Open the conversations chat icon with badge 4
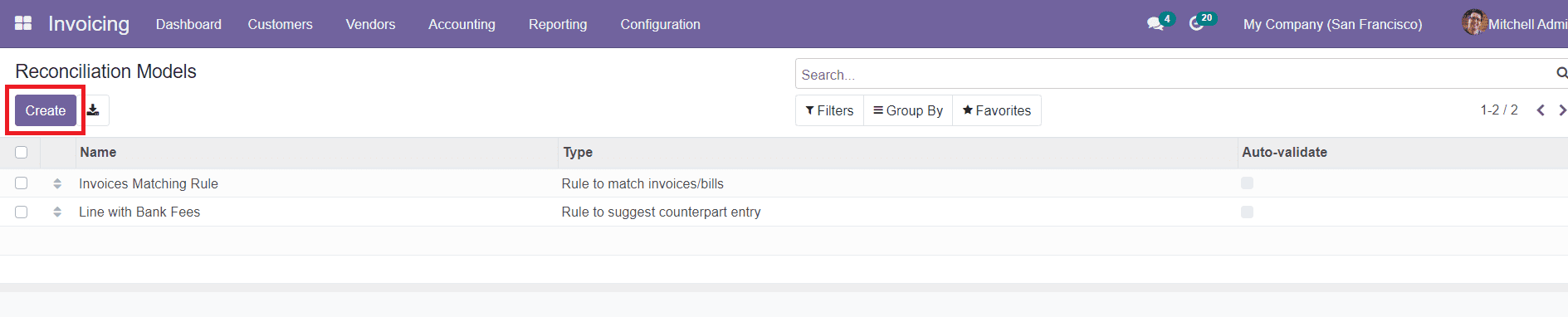The height and width of the screenshot is (317, 1568). coord(1160,22)
